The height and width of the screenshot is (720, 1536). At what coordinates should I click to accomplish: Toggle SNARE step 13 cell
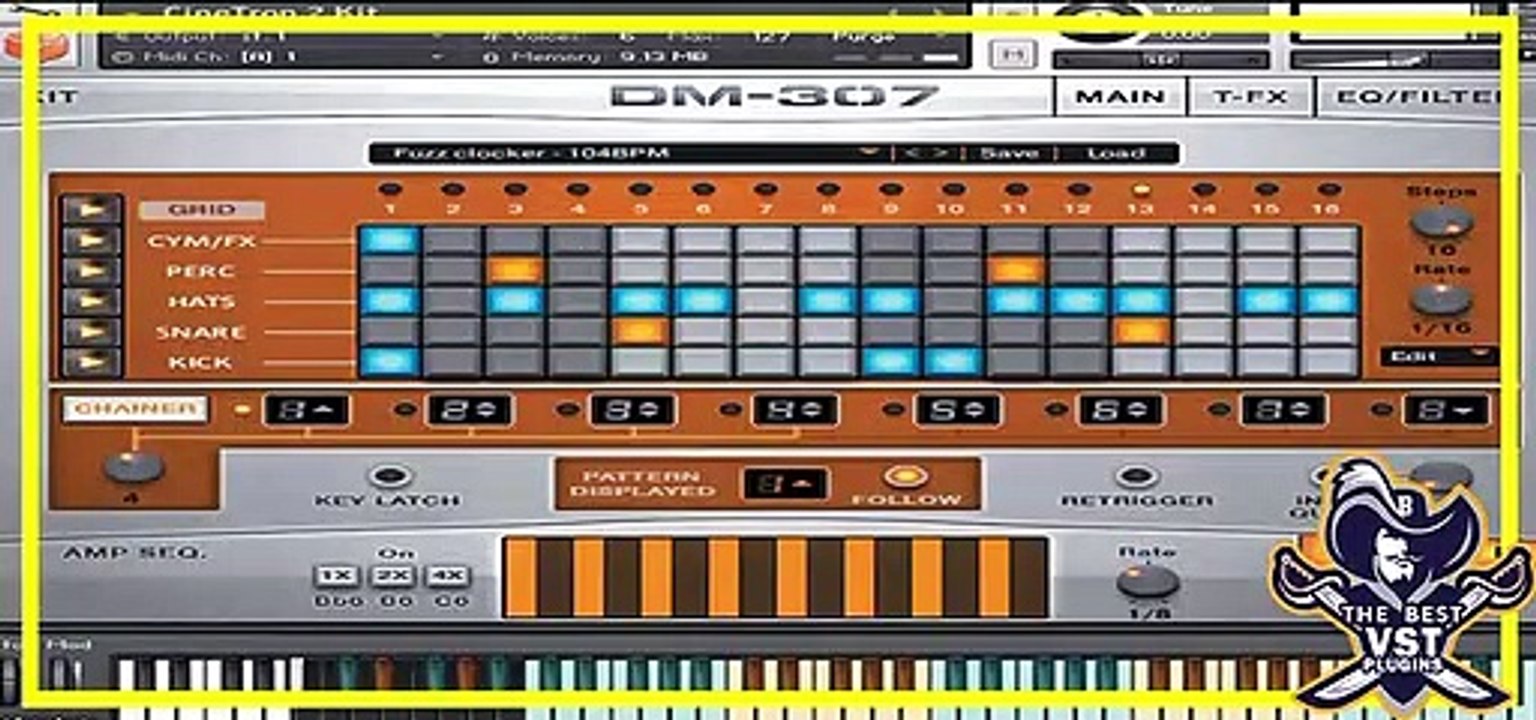[x=1140, y=331]
